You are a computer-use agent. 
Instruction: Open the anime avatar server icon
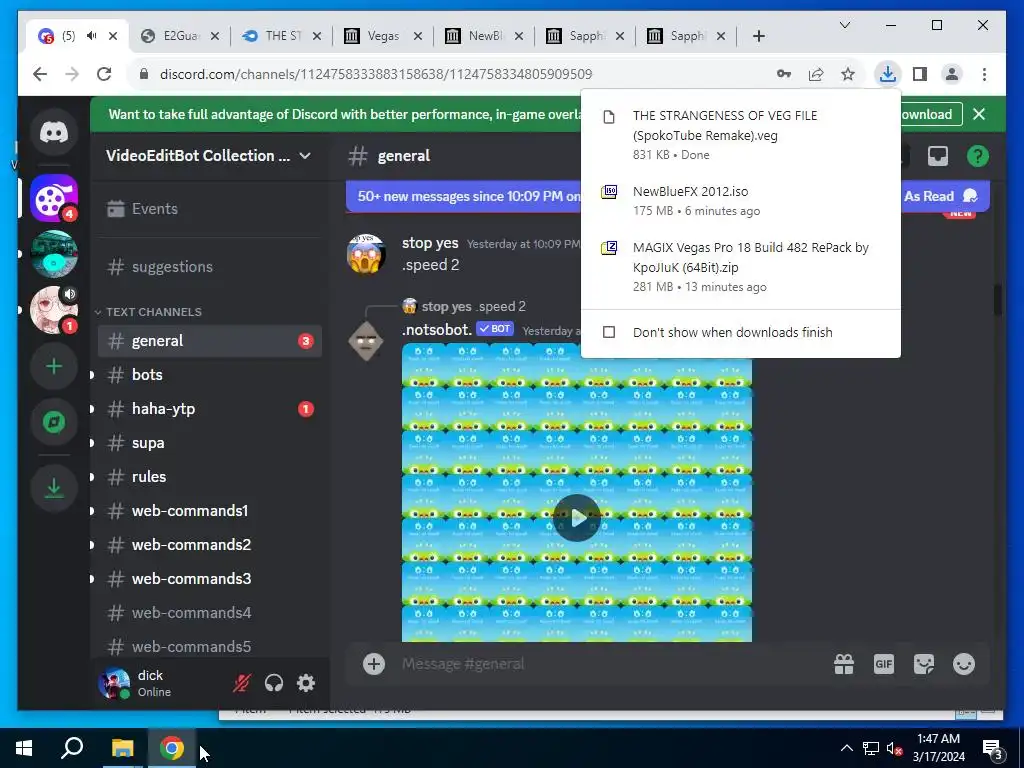pyautogui.click(x=54, y=310)
